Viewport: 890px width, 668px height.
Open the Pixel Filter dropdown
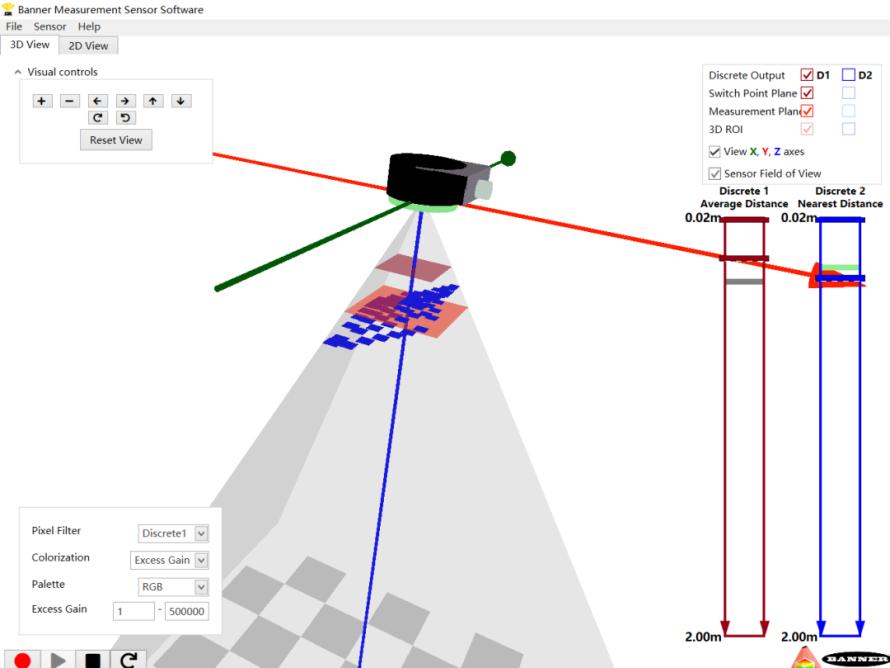point(173,533)
